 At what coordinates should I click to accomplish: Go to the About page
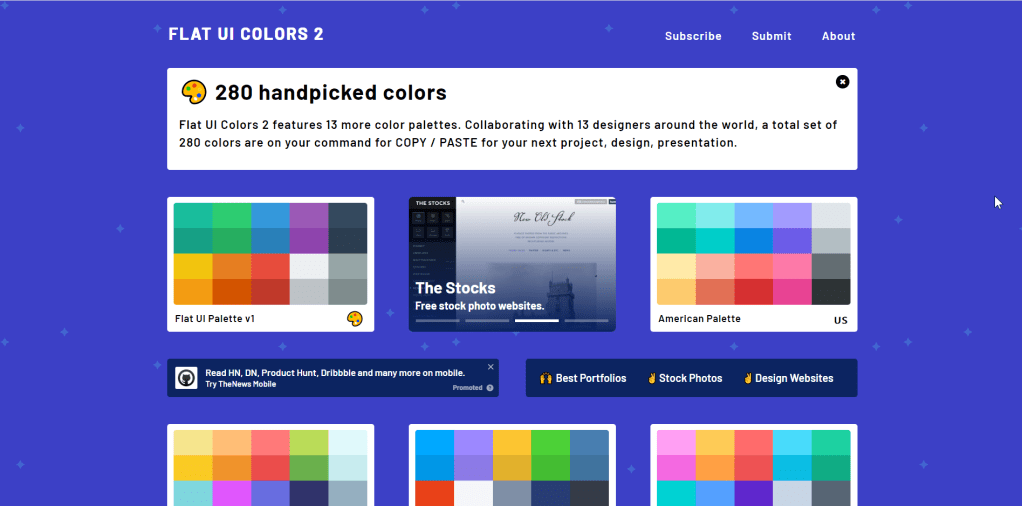pos(838,36)
